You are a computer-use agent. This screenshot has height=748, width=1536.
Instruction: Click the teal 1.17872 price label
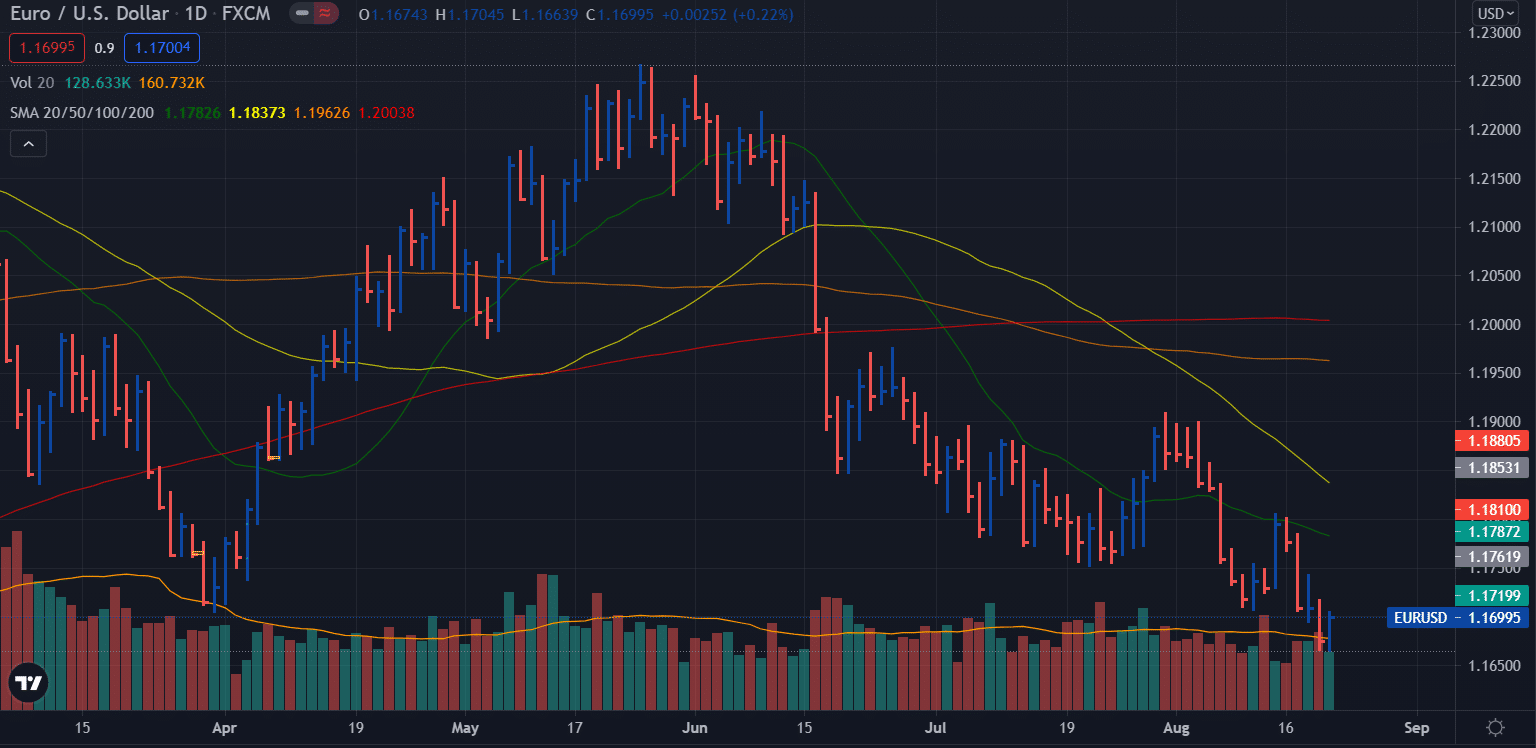(1493, 533)
